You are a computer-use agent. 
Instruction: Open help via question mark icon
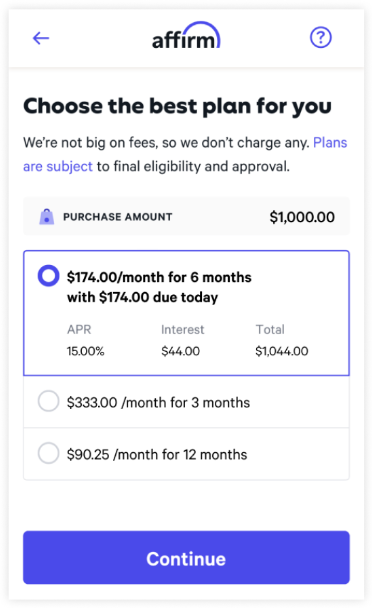coord(321,38)
